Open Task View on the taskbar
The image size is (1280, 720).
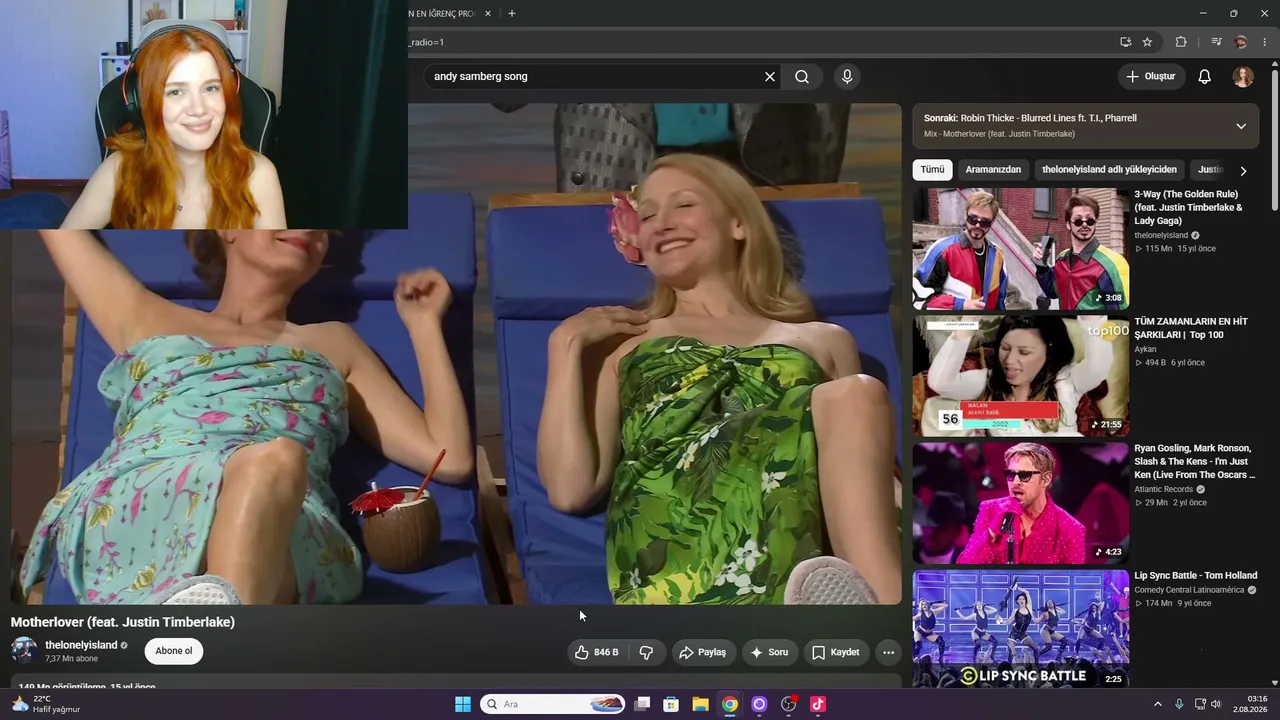click(x=643, y=704)
